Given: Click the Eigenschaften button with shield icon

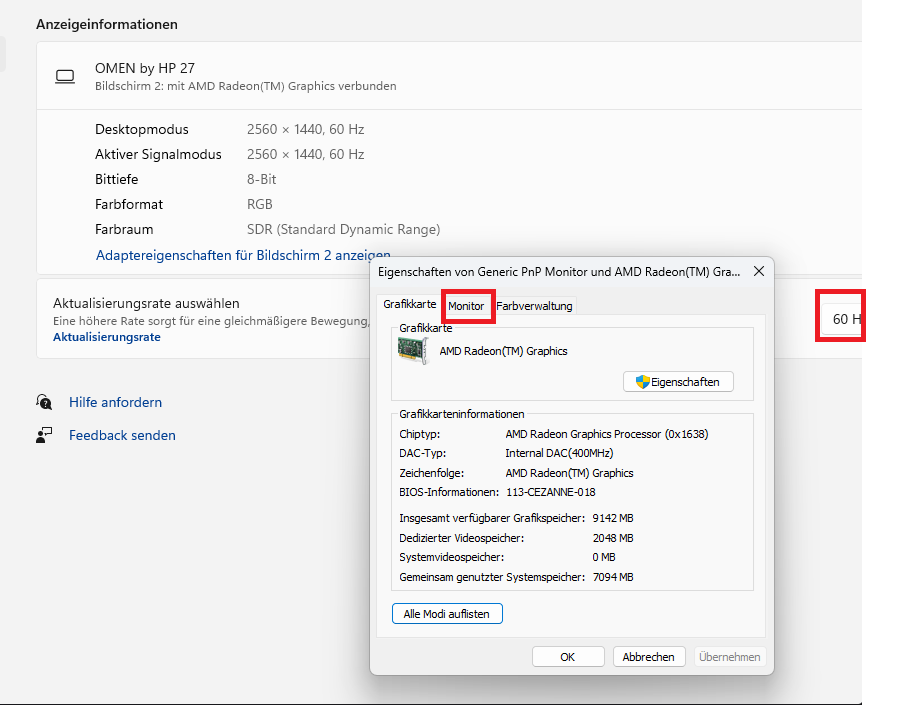Looking at the screenshot, I should (678, 382).
